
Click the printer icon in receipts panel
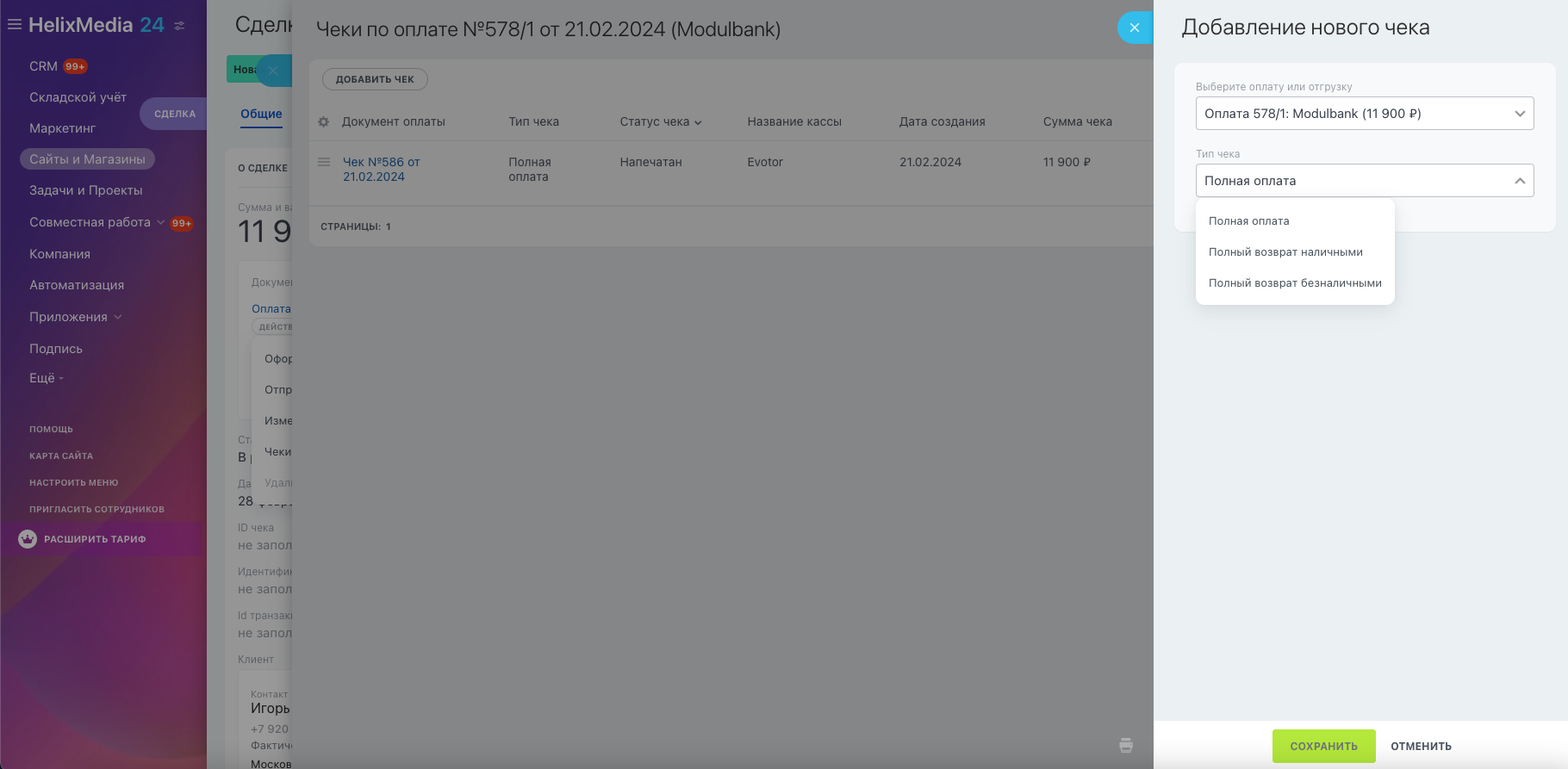(x=1126, y=745)
